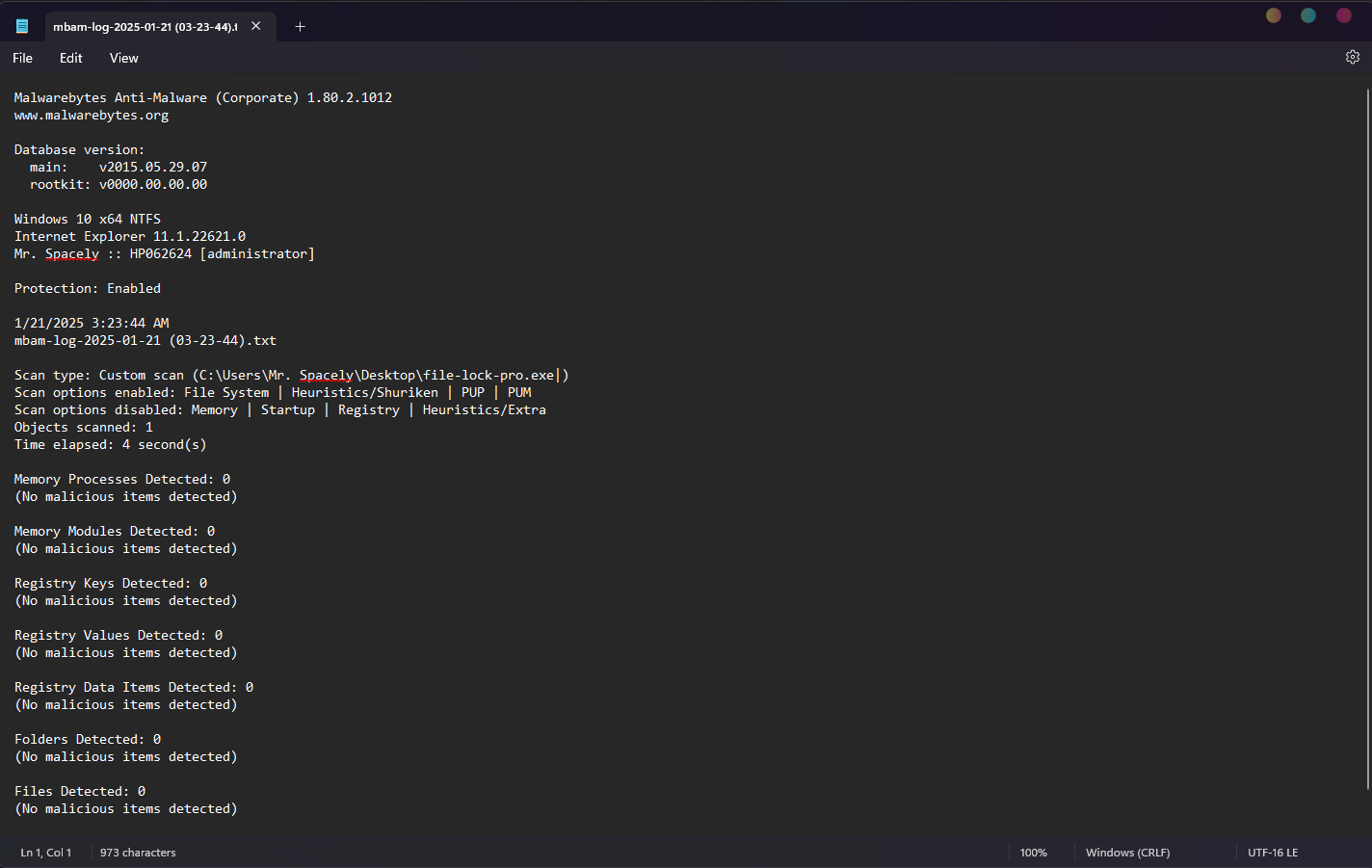Select the mbam-log-2025-01-21 (03-23-44) tab

click(x=145, y=27)
